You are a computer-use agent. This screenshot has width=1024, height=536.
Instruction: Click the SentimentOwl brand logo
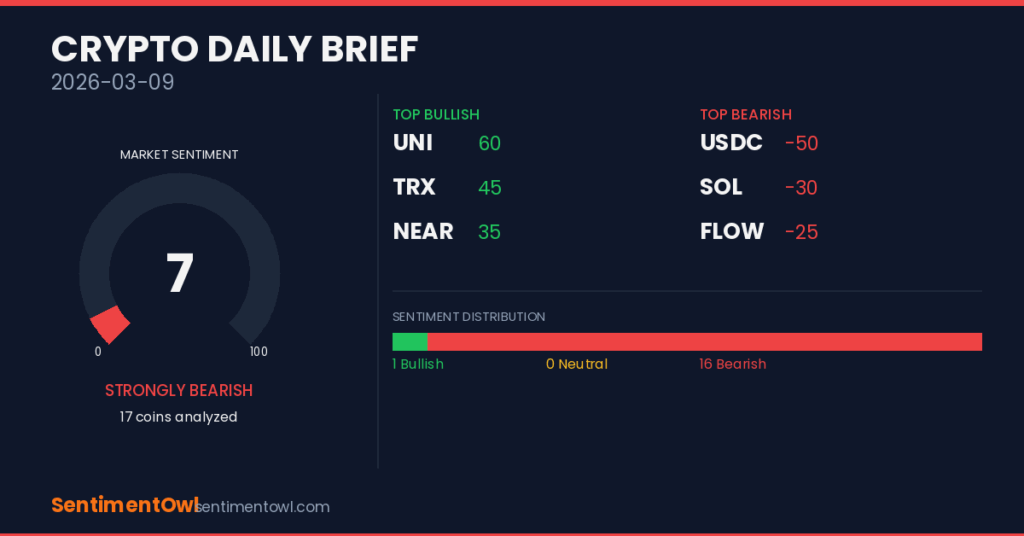coord(124,506)
